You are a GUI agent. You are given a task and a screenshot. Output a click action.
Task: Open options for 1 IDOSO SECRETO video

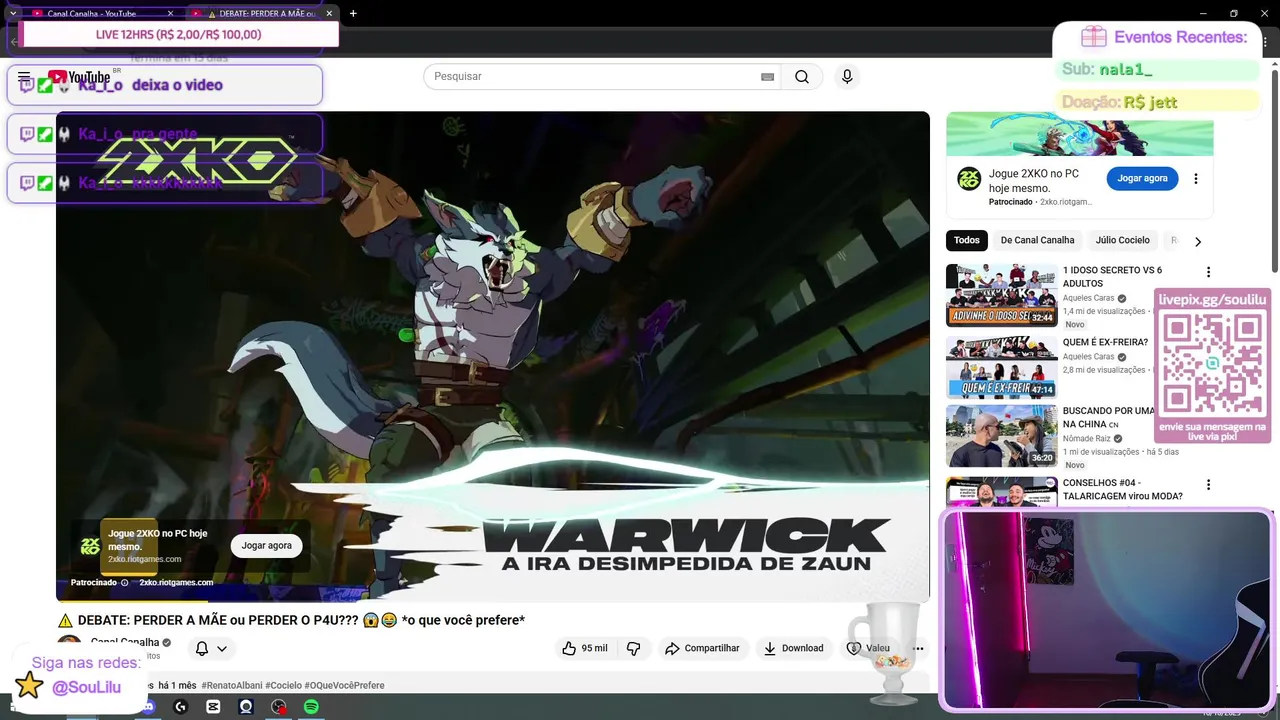(x=1208, y=272)
